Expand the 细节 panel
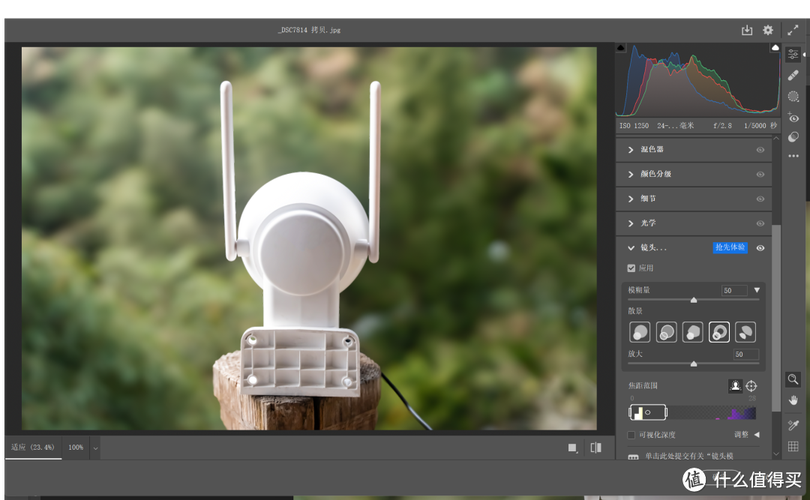 click(631, 199)
